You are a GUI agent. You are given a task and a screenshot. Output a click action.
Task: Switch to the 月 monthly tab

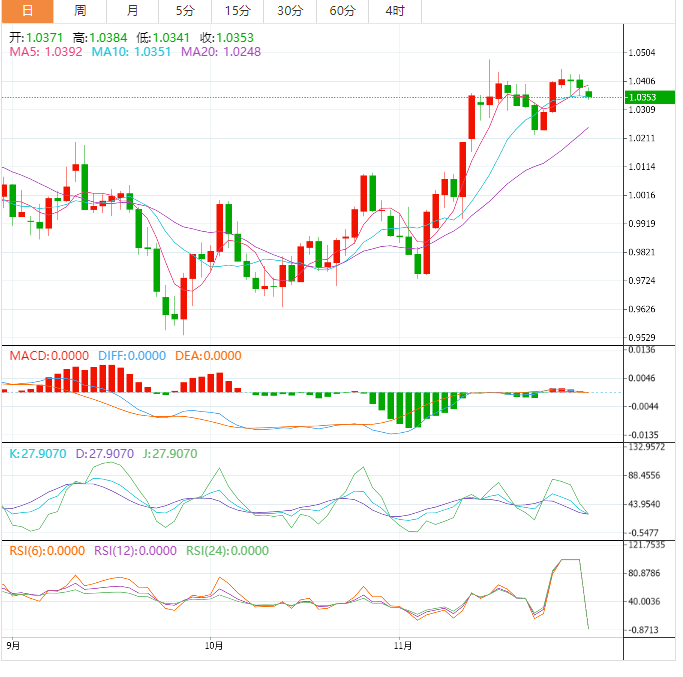[132, 11]
